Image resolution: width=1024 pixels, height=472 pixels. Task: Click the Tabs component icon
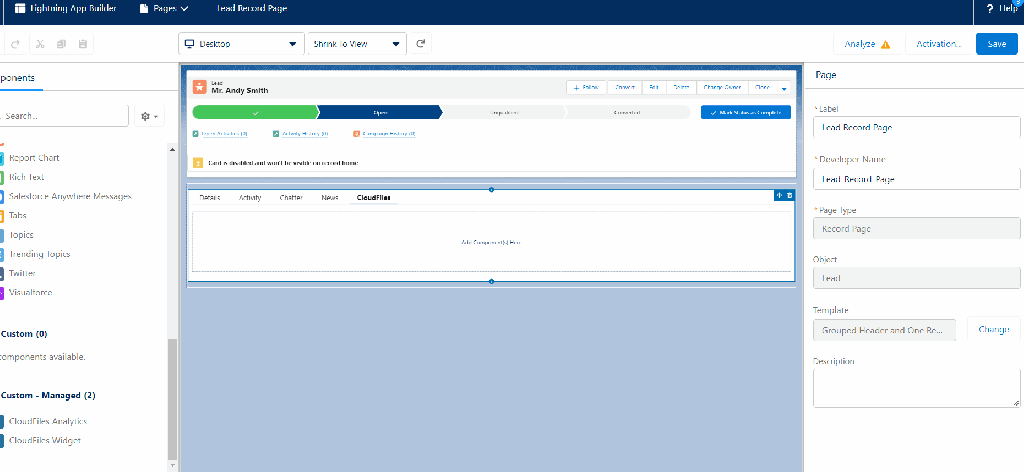pyautogui.click(x=1, y=215)
